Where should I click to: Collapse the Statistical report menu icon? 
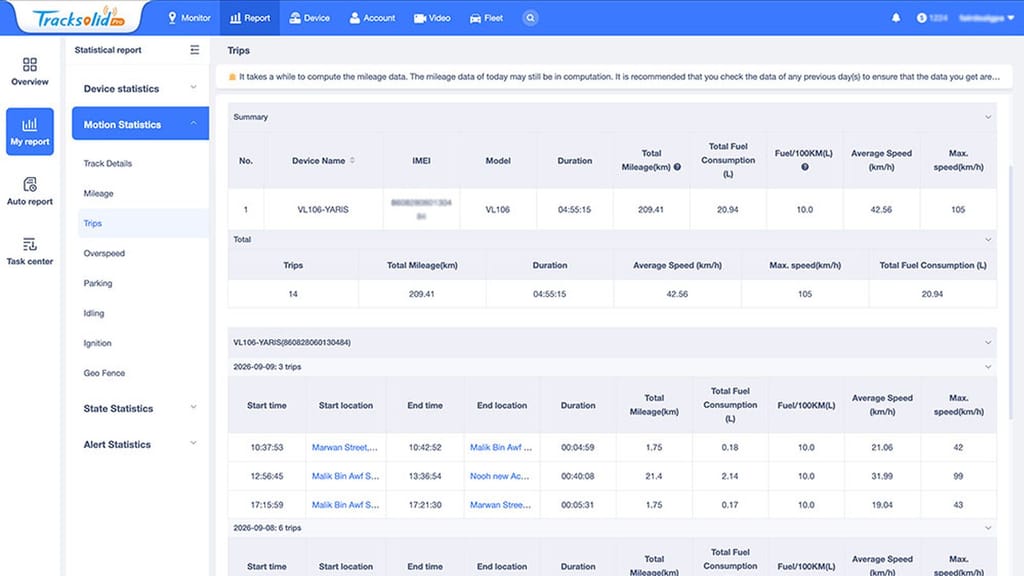[x=195, y=50]
